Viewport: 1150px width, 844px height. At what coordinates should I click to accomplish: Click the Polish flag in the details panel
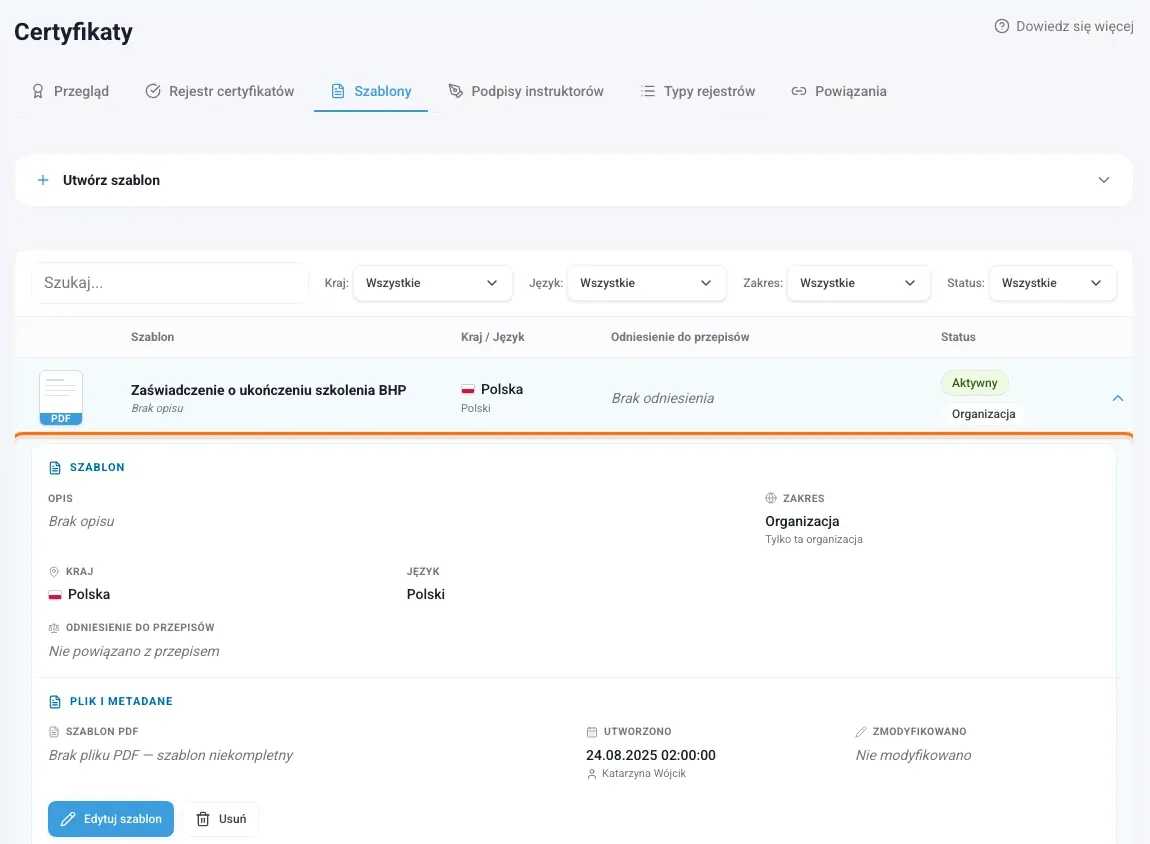pyautogui.click(x=55, y=595)
